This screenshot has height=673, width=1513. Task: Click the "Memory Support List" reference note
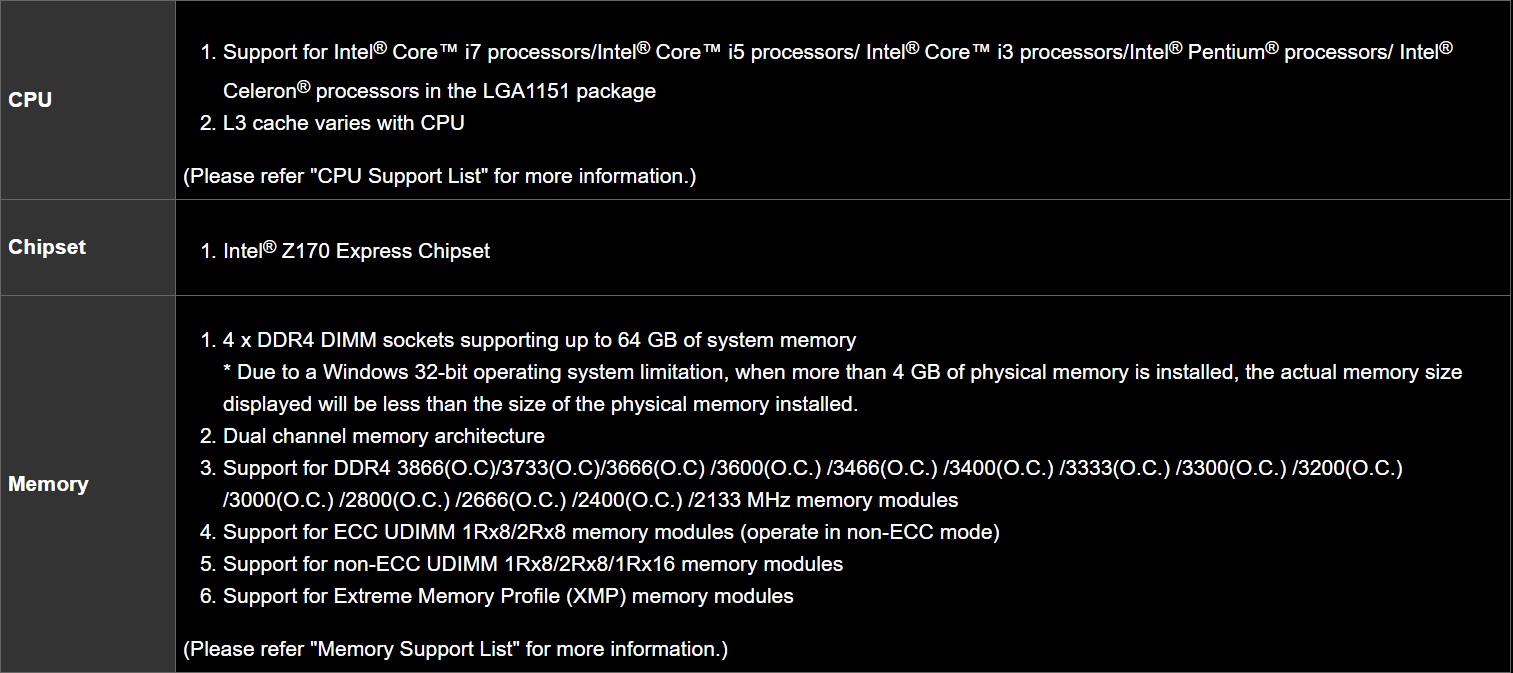[x=455, y=649]
